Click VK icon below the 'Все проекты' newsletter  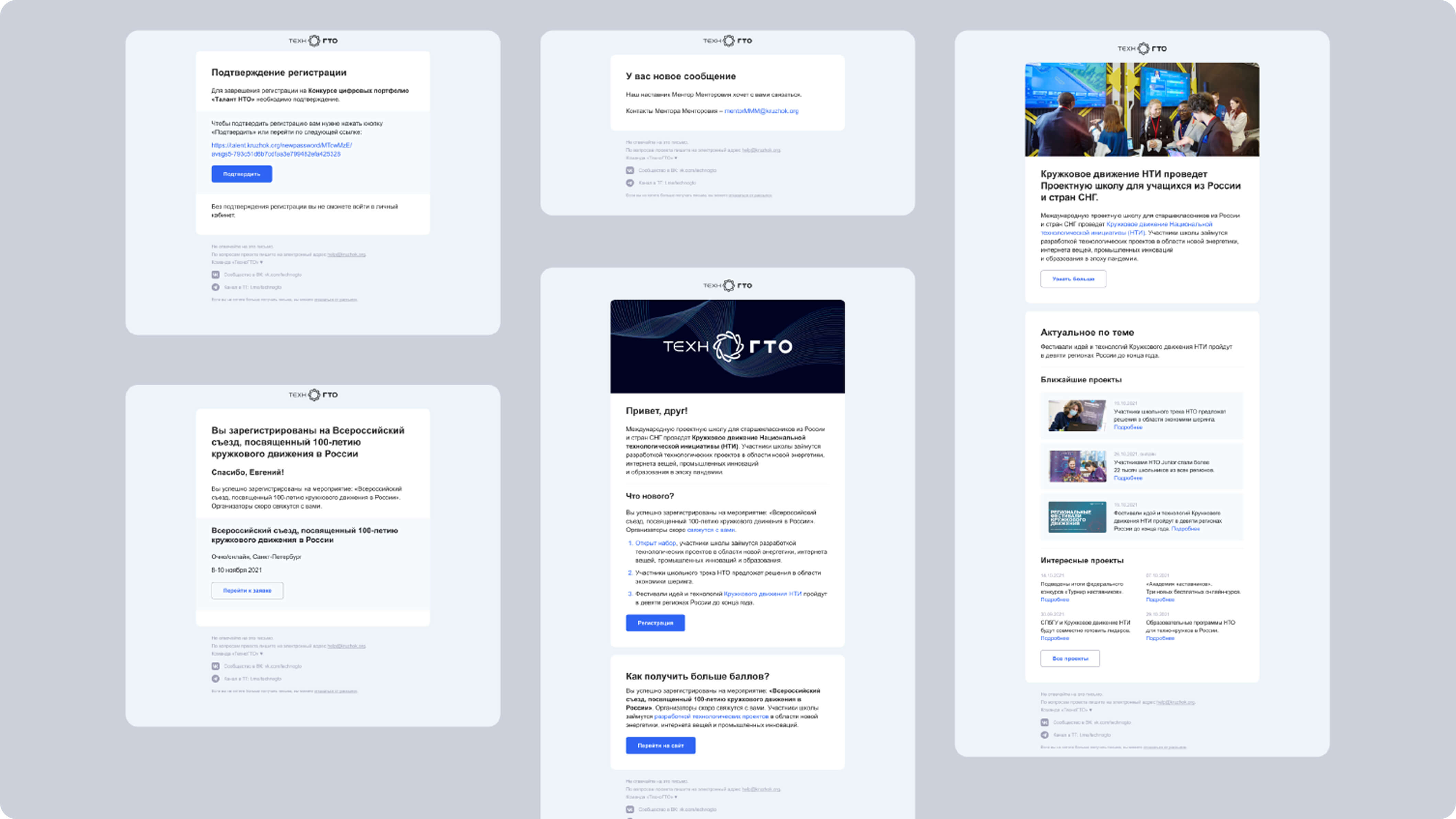pos(1045,722)
